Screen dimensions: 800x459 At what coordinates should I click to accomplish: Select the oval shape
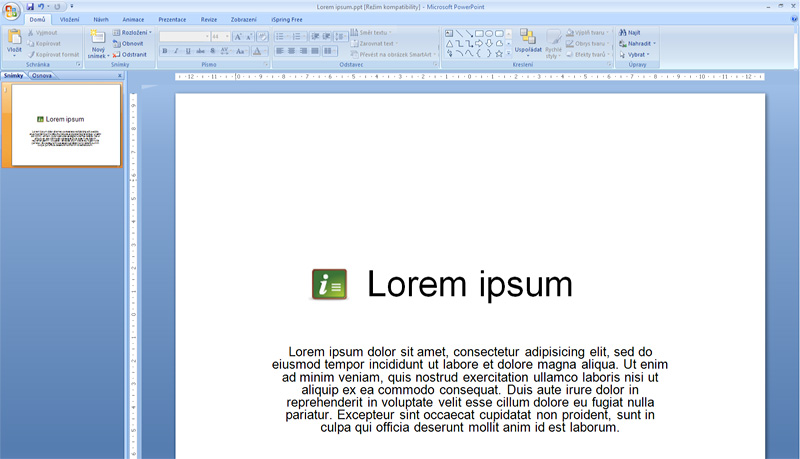(x=489, y=33)
